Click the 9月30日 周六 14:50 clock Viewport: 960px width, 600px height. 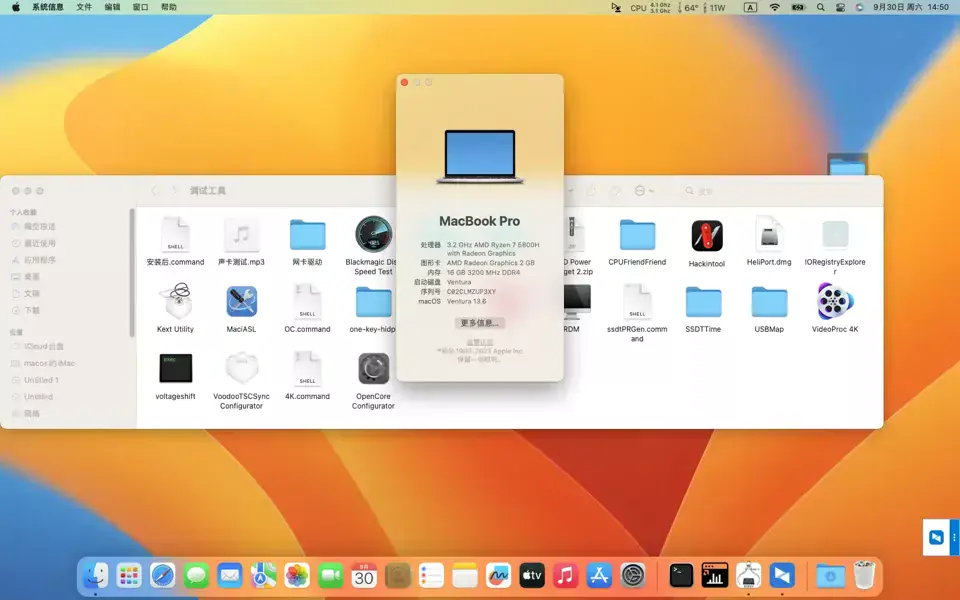[x=911, y=7]
